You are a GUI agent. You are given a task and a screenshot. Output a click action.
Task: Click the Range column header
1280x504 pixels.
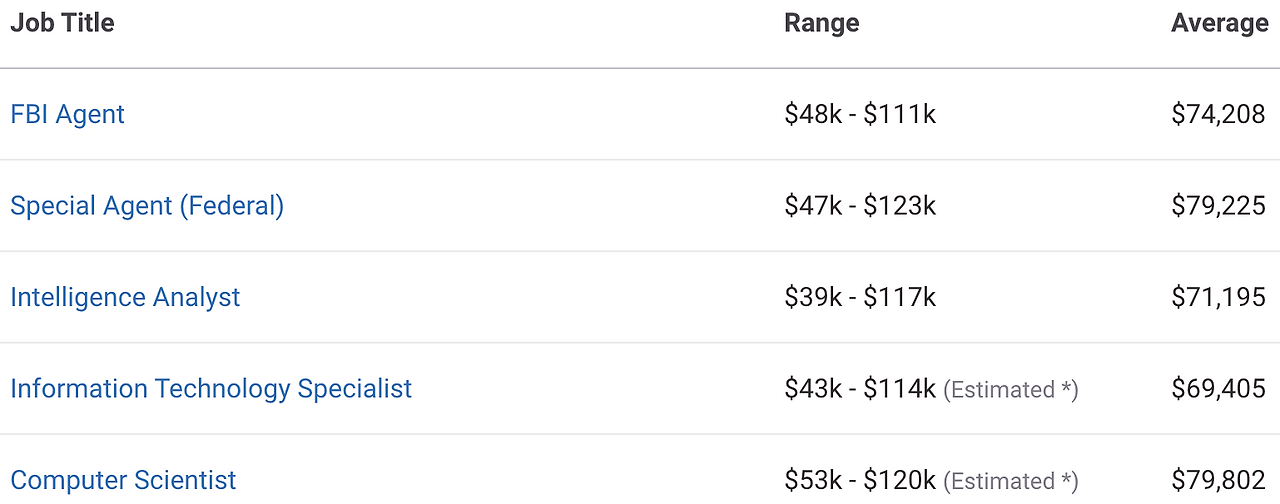click(x=821, y=23)
